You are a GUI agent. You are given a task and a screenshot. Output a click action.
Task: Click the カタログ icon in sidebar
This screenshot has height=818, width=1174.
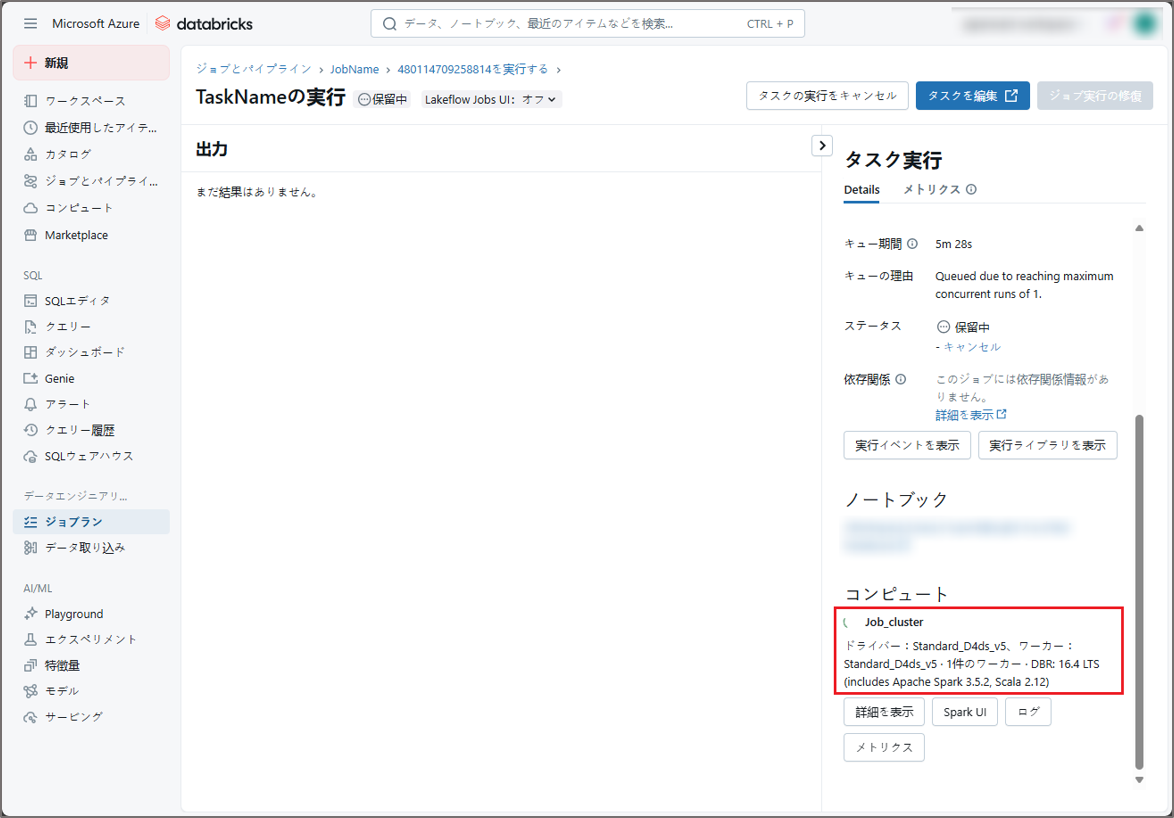(31, 154)
